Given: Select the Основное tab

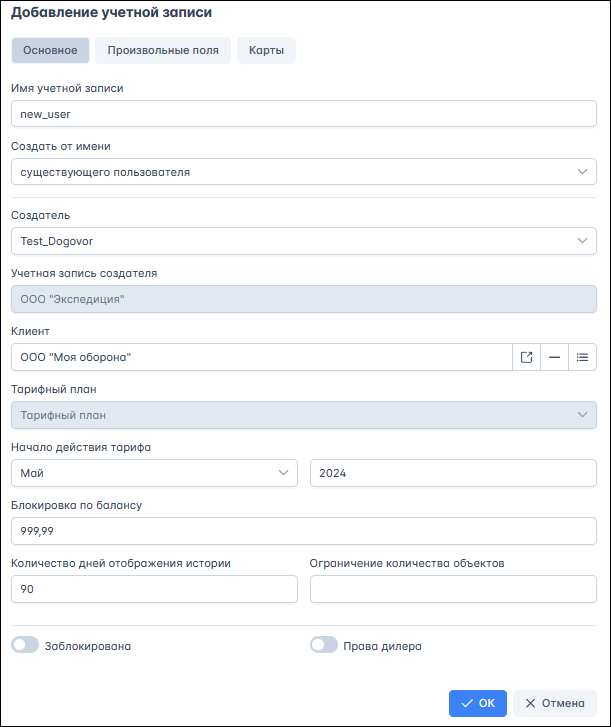Looking at the screenshot, I should [x=50, y=50].
